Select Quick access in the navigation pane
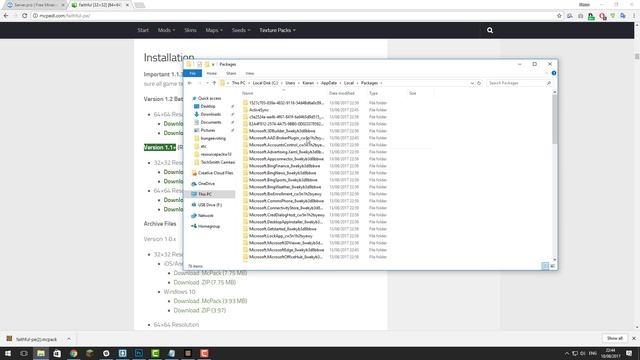Image resolution: width=640 pixels, height=360 pixels. (209, 98)
